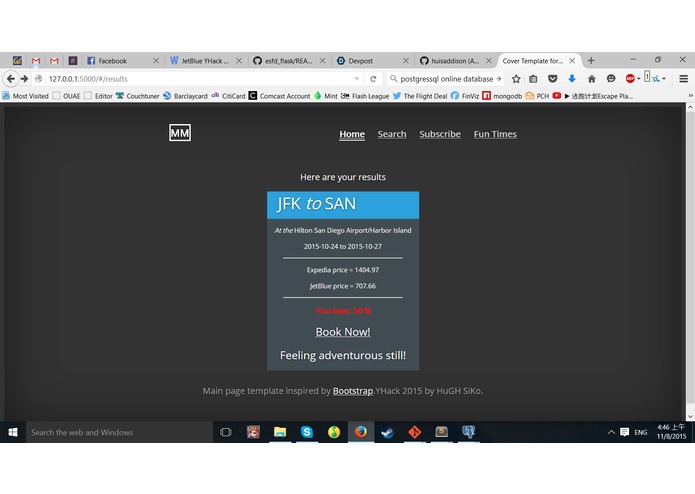Open the Mint bookmark
Image resolution: width=695 pixels, height=494 pixels.
(326, 96)
